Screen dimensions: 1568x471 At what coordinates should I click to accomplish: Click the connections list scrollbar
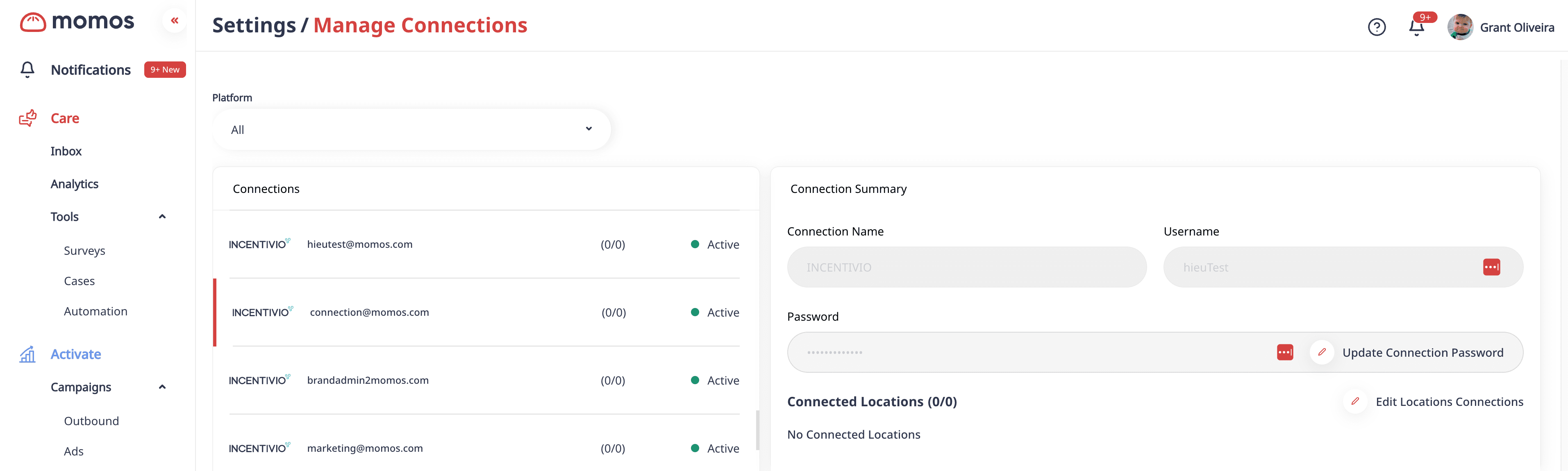(757, 430)
